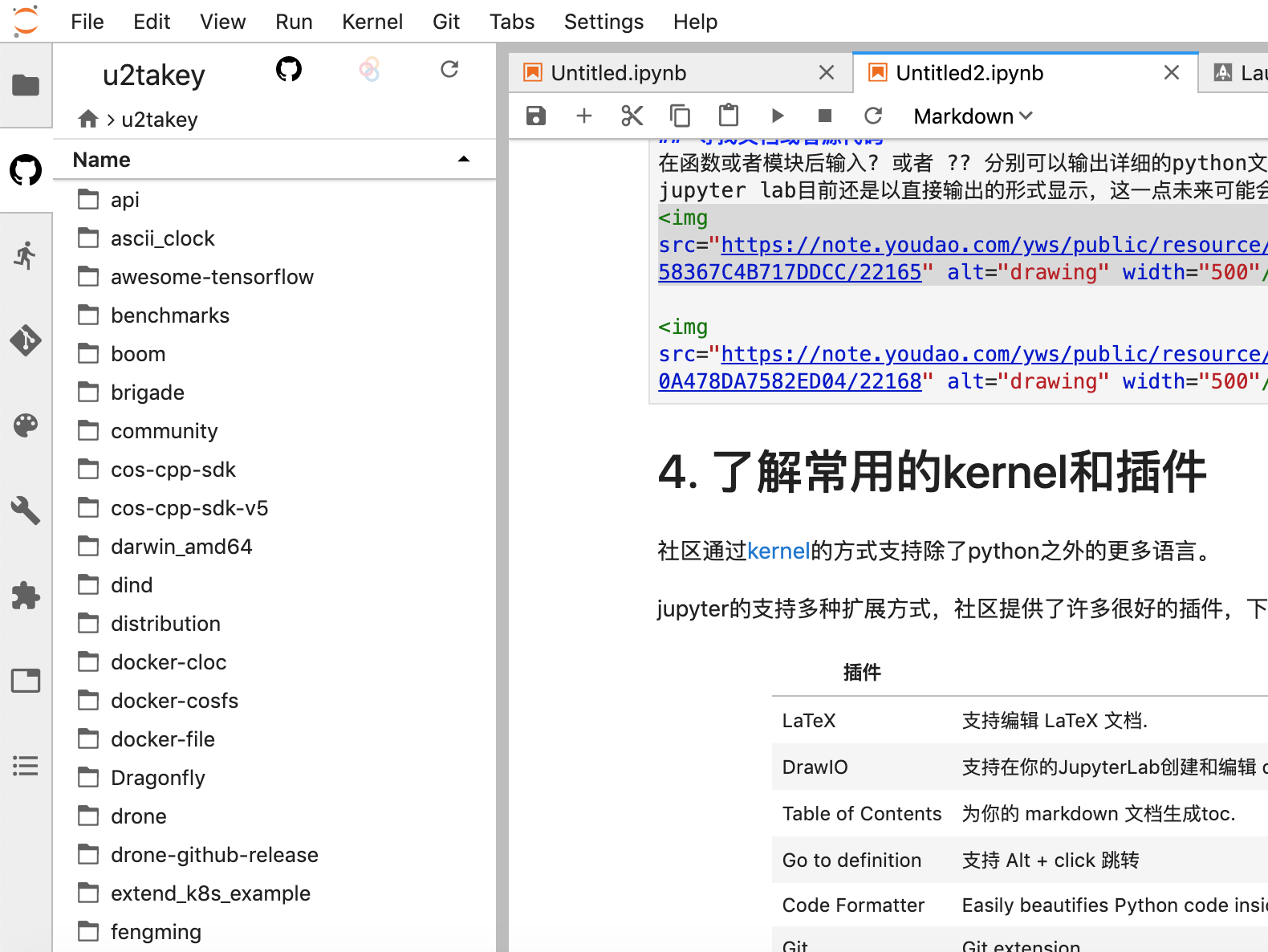Open the awesome-tensorflow folder
This screenshot has width=1268, height=952.
[x=274, y=277]
